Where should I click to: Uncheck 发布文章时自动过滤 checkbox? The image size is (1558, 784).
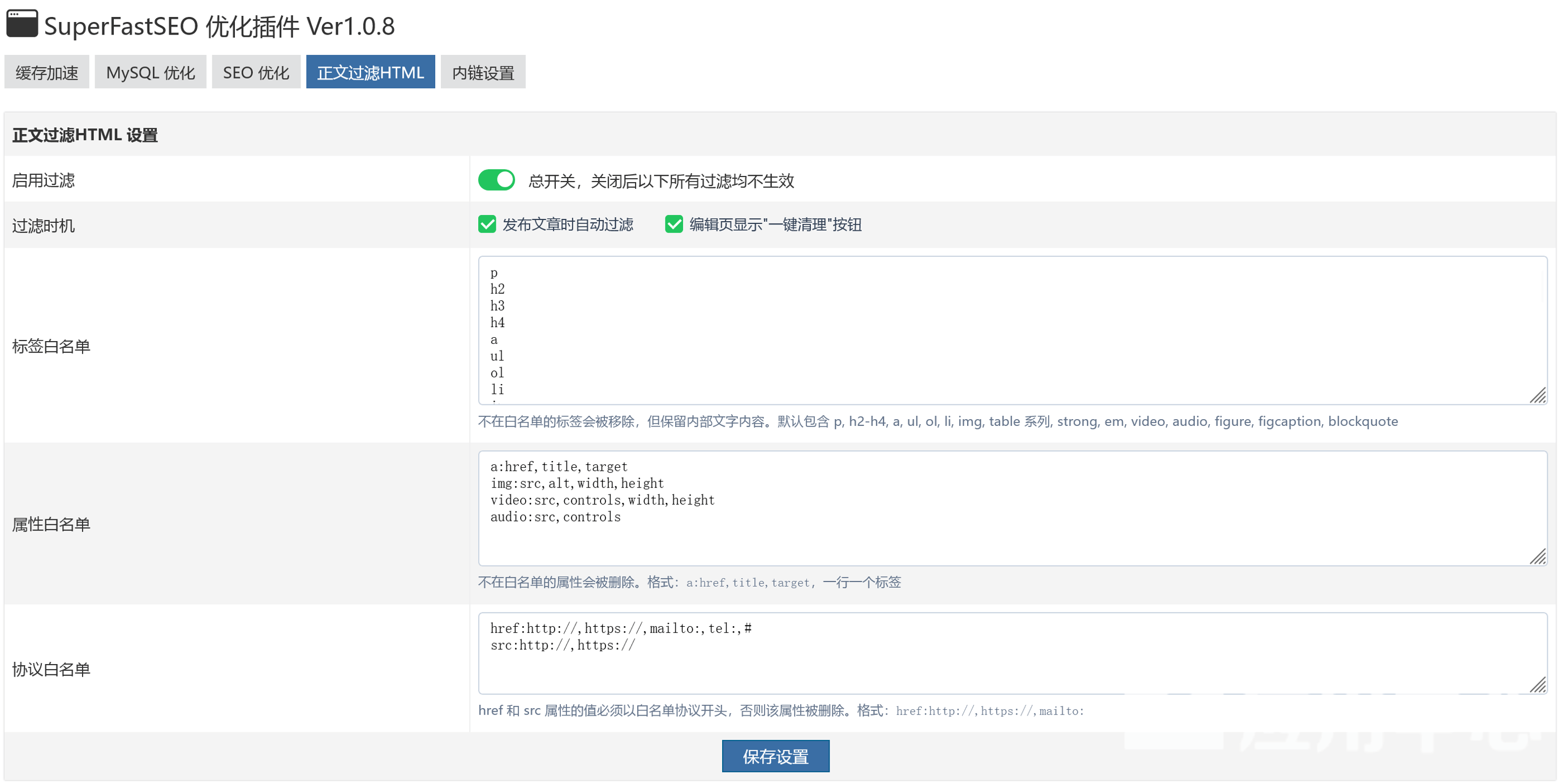487,224
